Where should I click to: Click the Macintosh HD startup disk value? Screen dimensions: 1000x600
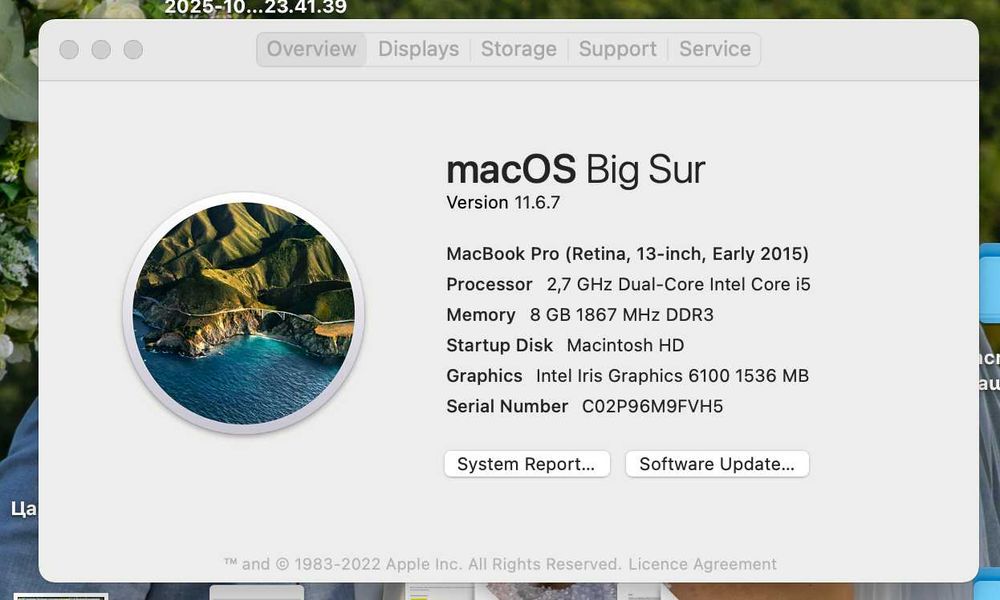625,346
